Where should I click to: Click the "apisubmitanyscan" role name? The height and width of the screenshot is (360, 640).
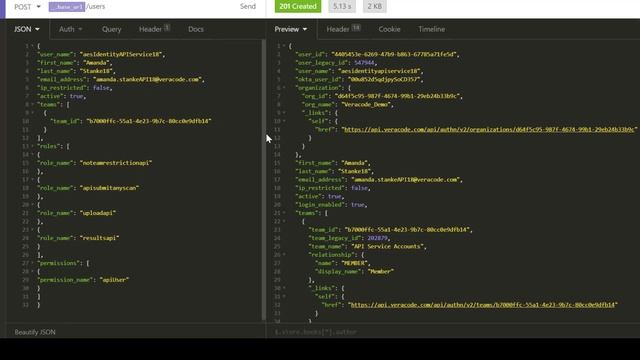coord(109,188)
